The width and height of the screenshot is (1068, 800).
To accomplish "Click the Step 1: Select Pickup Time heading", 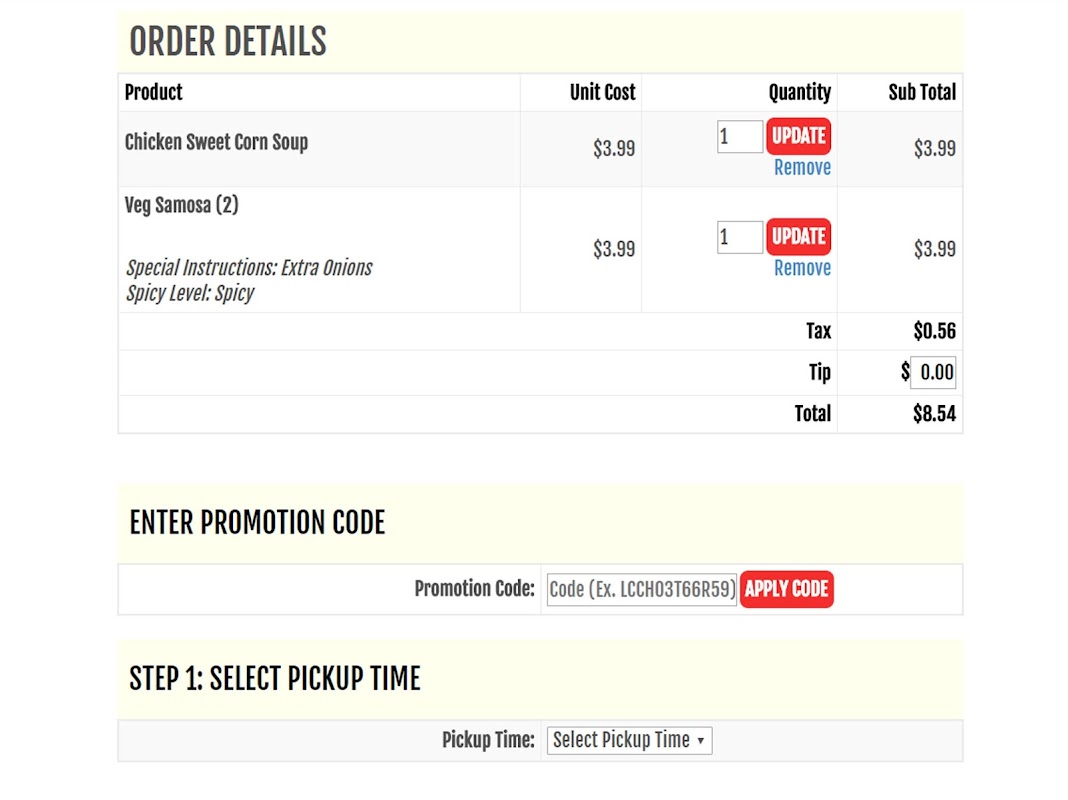I will (x=275, y=679).
